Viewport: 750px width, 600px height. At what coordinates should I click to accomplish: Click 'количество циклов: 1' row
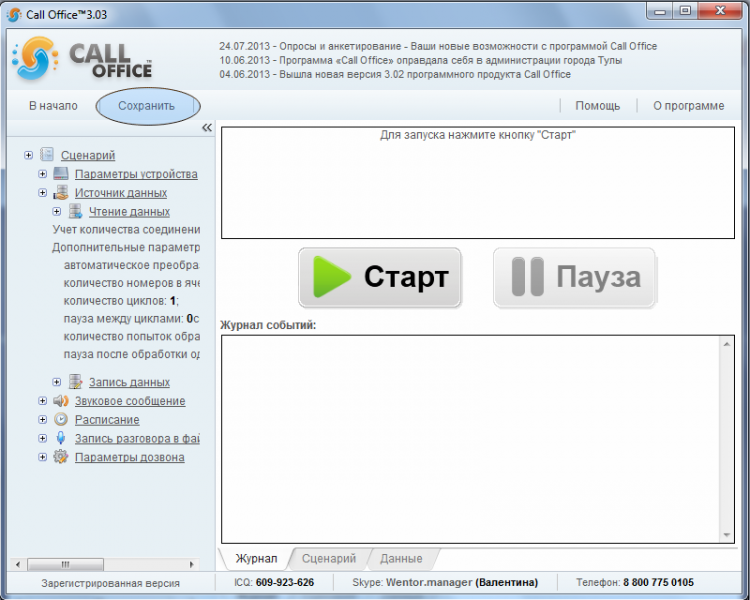121,300
